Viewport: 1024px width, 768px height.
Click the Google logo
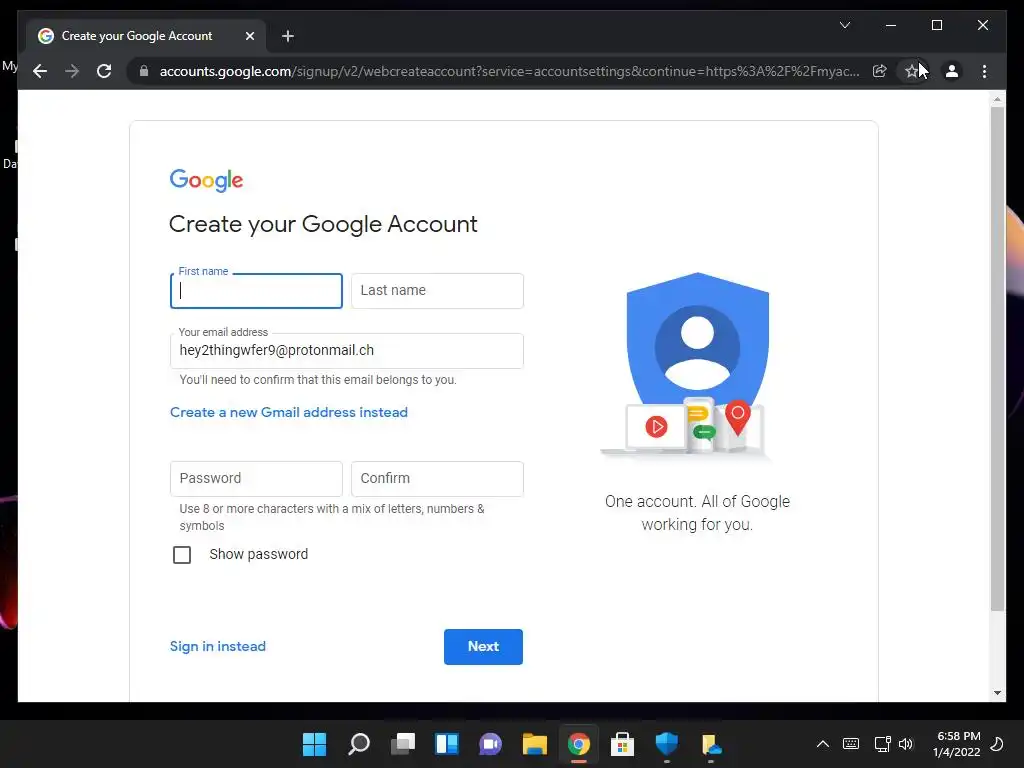(206, 180)
